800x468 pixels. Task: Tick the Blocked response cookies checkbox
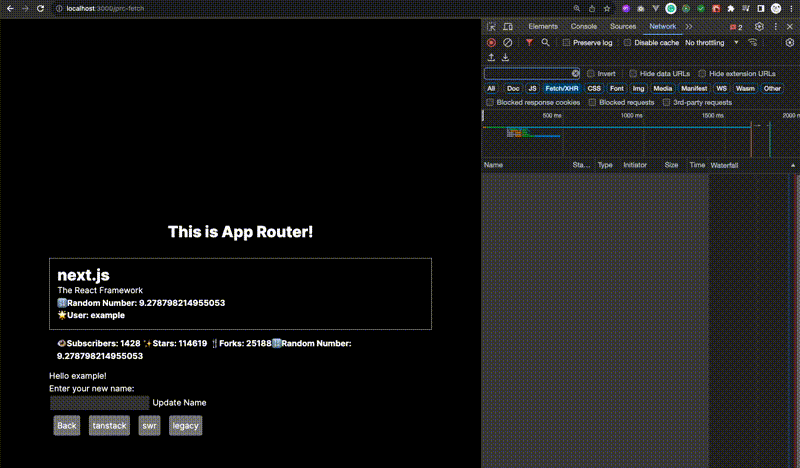click(490, 103)
